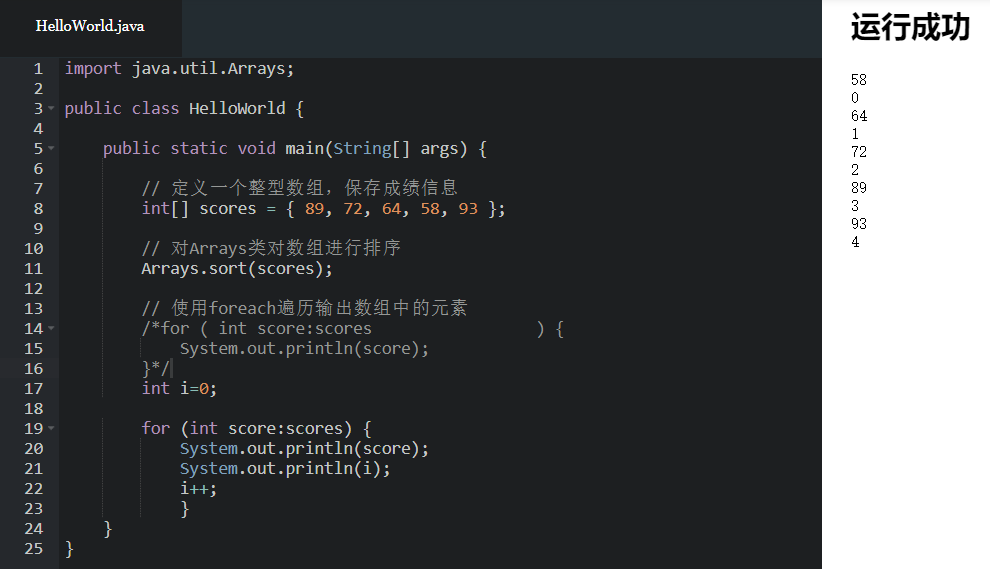Click 'System.out.println(score);' on line 15
The height and width of the screenshot is (569, 990).
pos(304,349)
